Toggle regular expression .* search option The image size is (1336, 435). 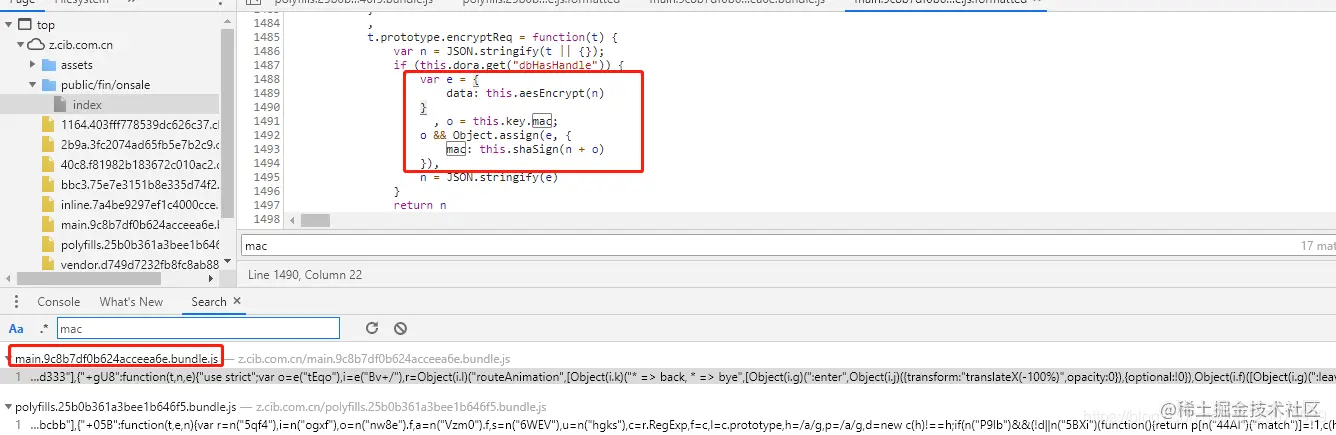[x=43, y=328]
